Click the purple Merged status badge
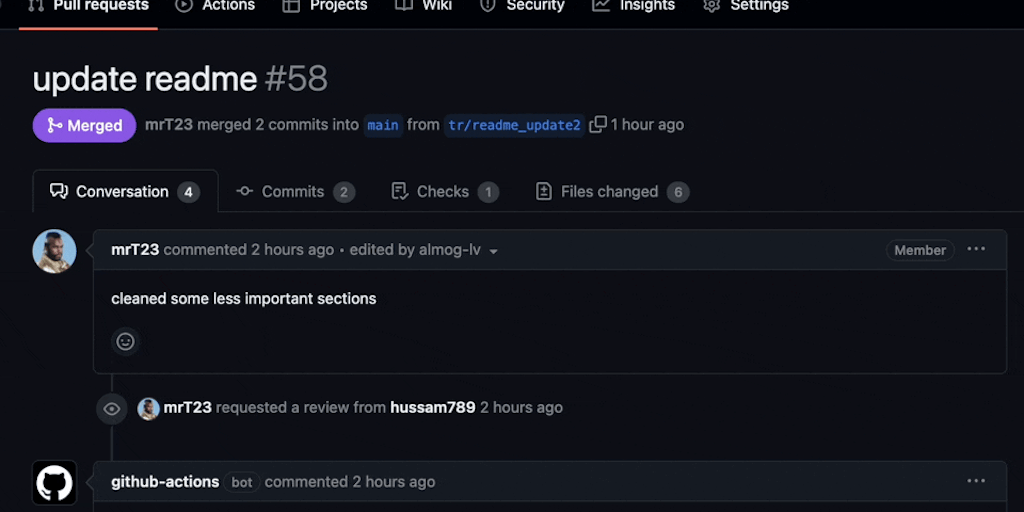Screen dimensions: 1024x512 tap(84, 125)
